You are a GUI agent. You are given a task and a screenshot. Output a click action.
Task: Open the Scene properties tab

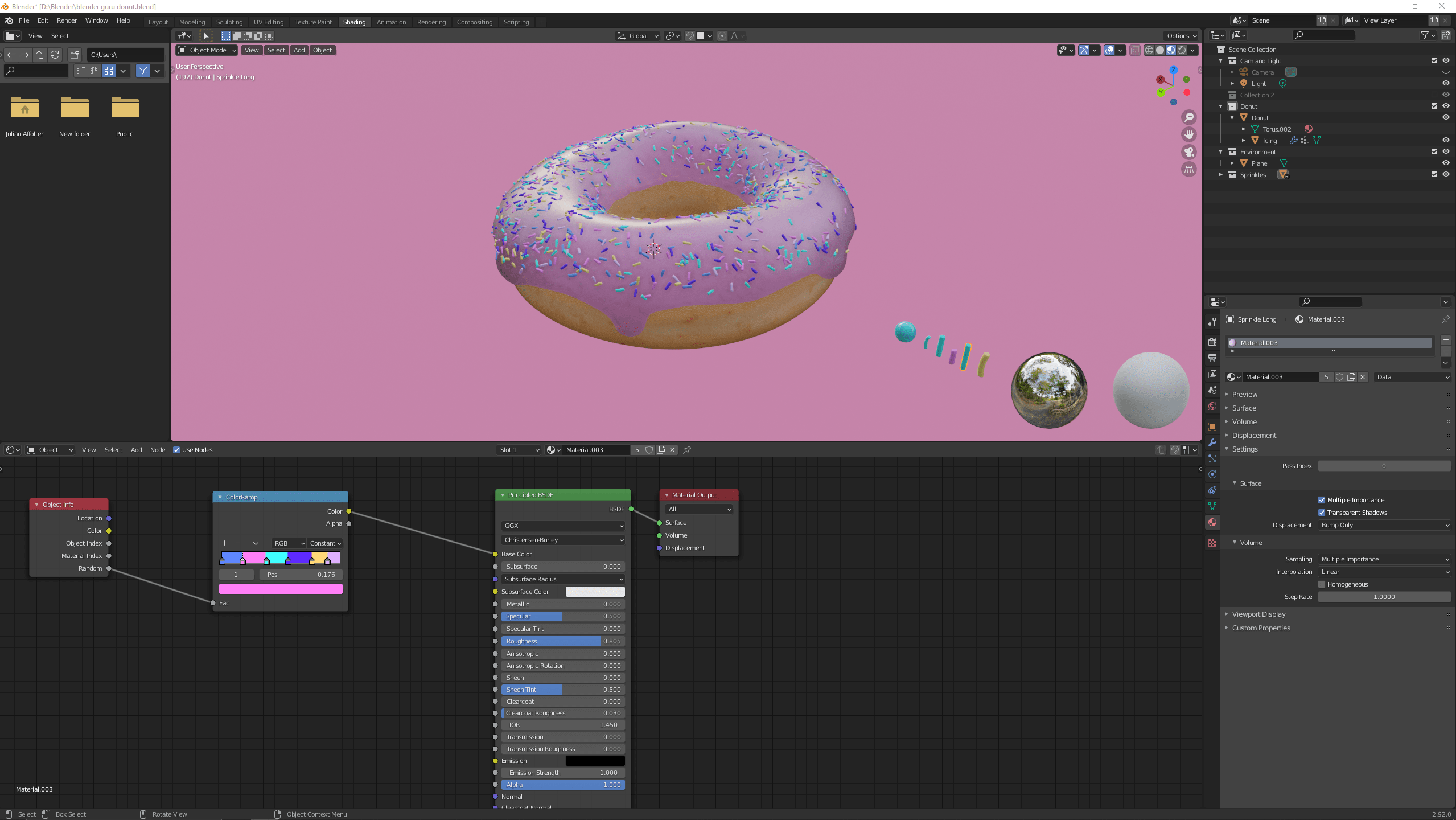pos(1212,390)
